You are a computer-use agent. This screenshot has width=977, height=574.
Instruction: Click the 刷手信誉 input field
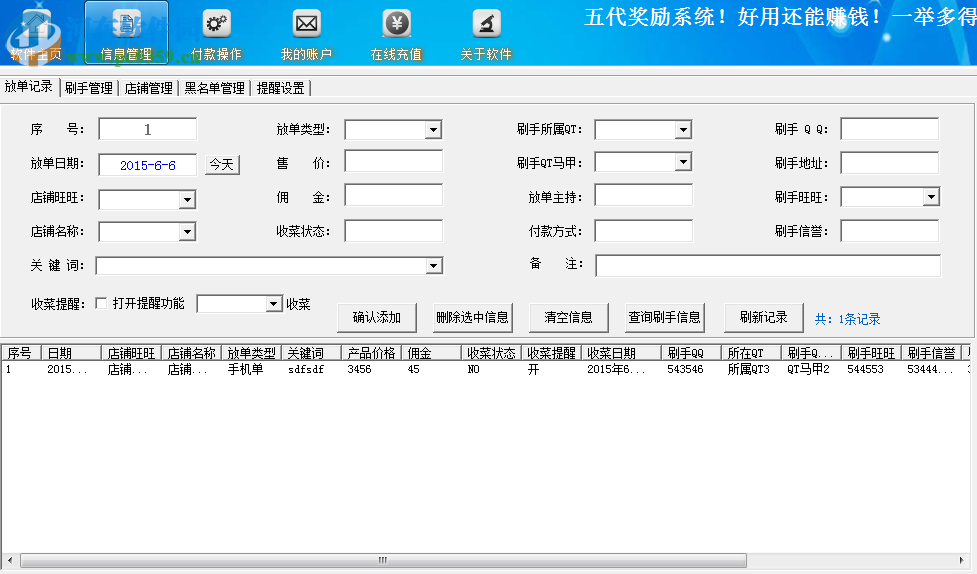tap(889, 231)
